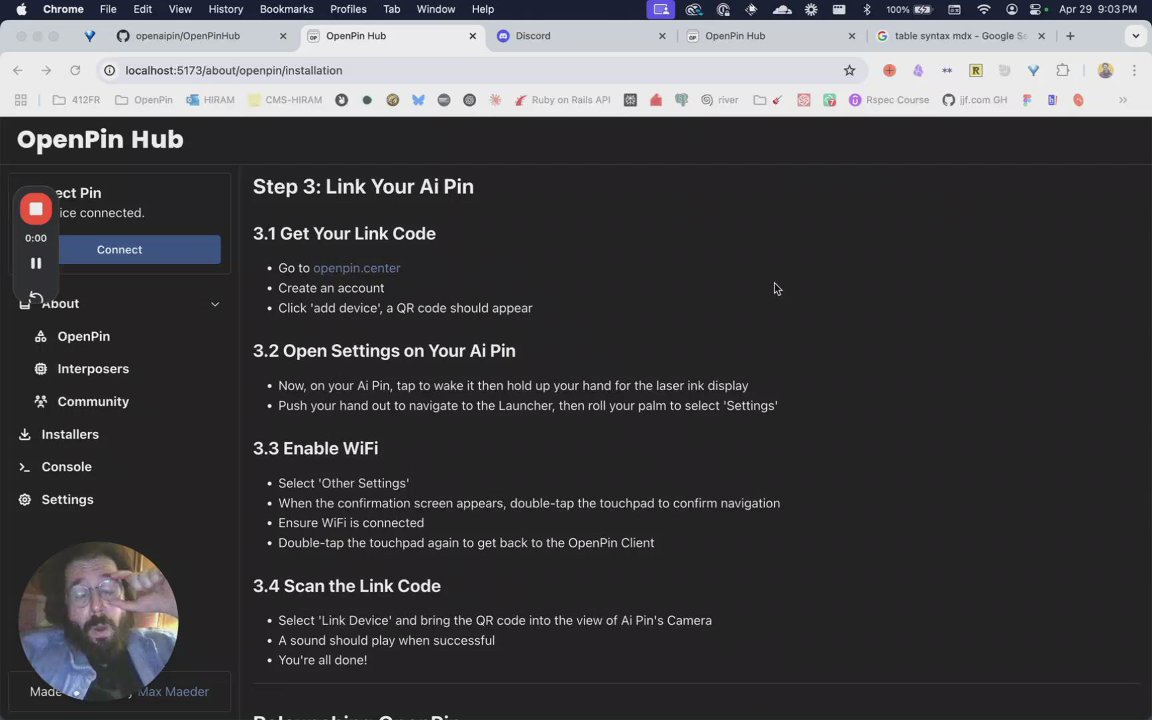The image size is (1152, 720).
Task: Click the Settings gear icon in sidebar
Action: (x=24, y=500)
